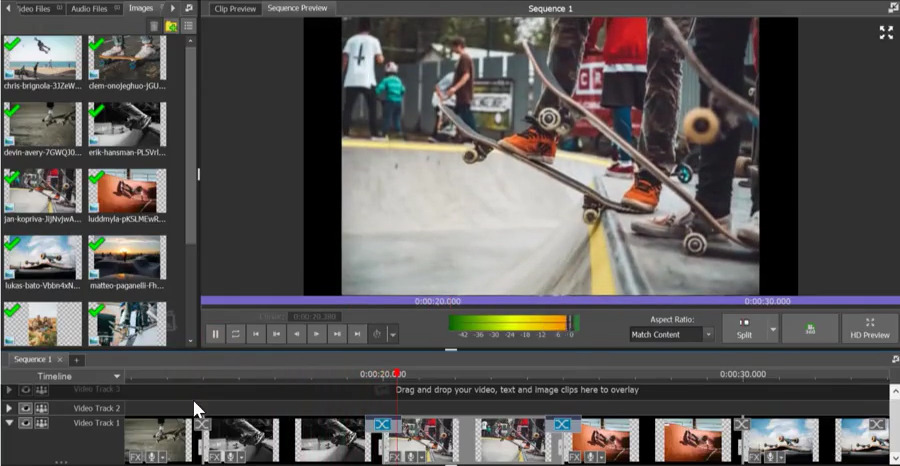Undock the preview panel icon

[894, 8]
